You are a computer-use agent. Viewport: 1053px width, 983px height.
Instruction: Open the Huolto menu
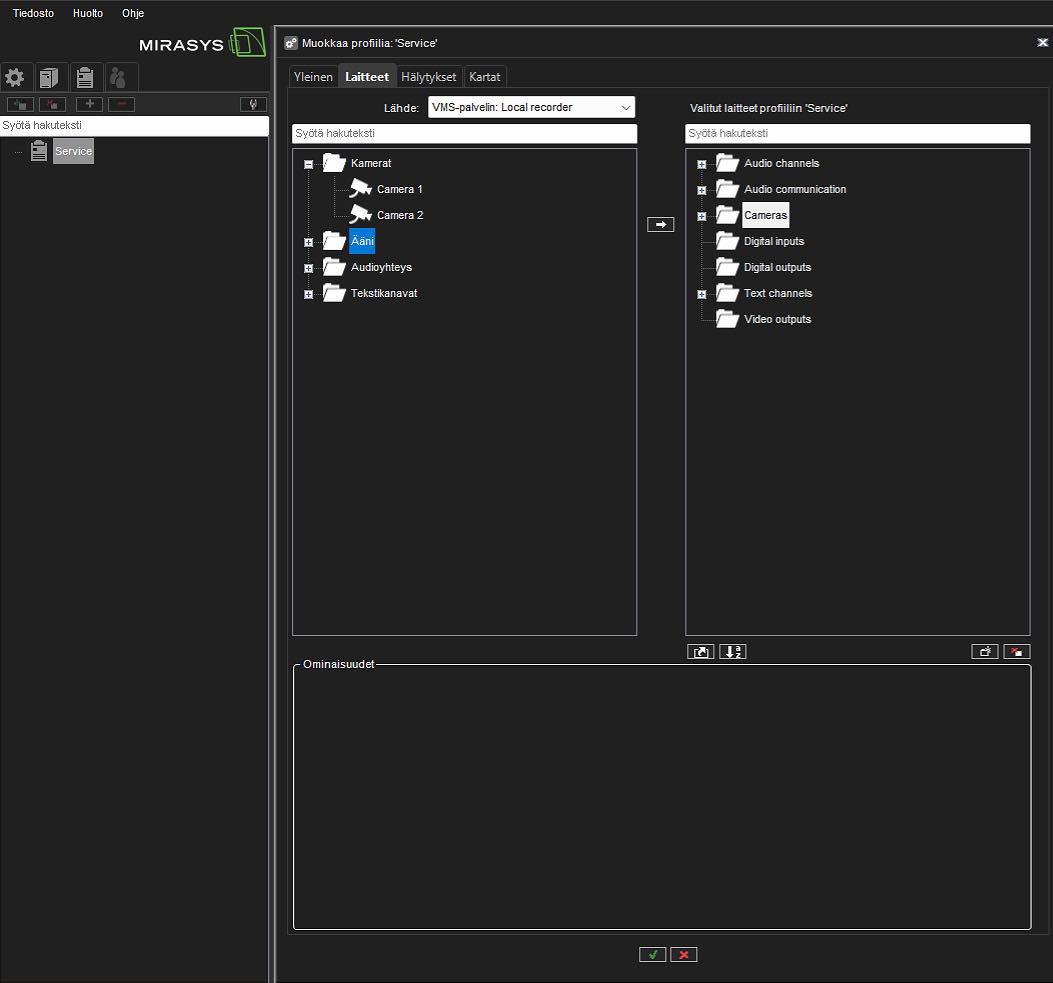[x=88, y=13]
